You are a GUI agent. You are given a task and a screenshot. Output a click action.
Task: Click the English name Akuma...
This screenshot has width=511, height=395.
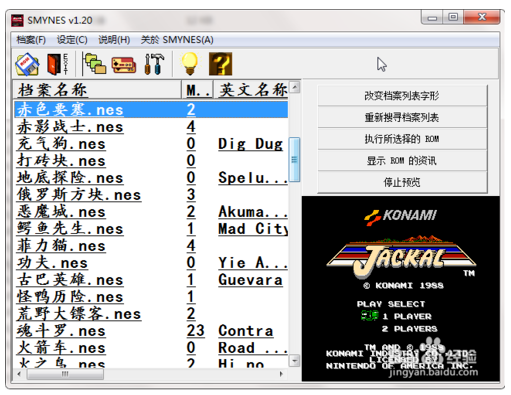coord(253,212)
